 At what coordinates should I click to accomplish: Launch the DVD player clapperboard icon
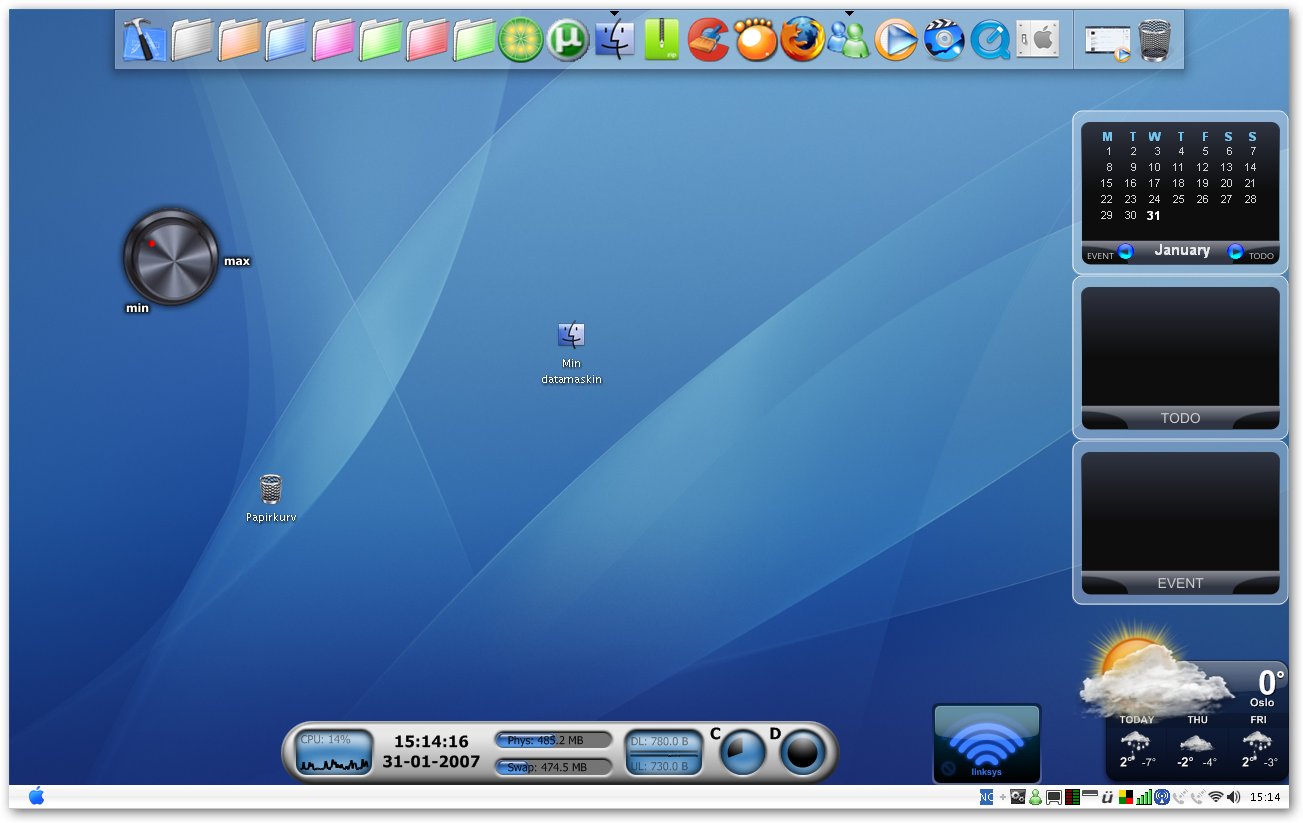[943, 40]
